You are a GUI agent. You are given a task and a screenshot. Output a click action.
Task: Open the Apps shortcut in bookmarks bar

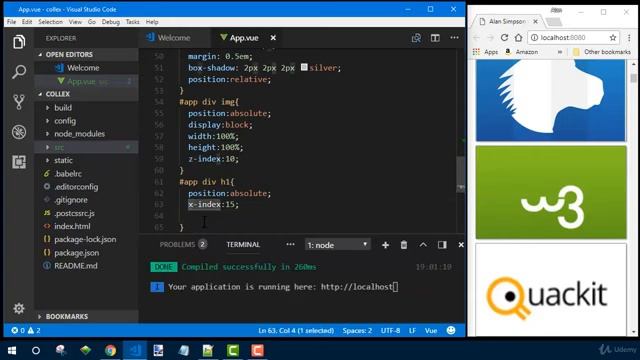(x=485, y=52)
